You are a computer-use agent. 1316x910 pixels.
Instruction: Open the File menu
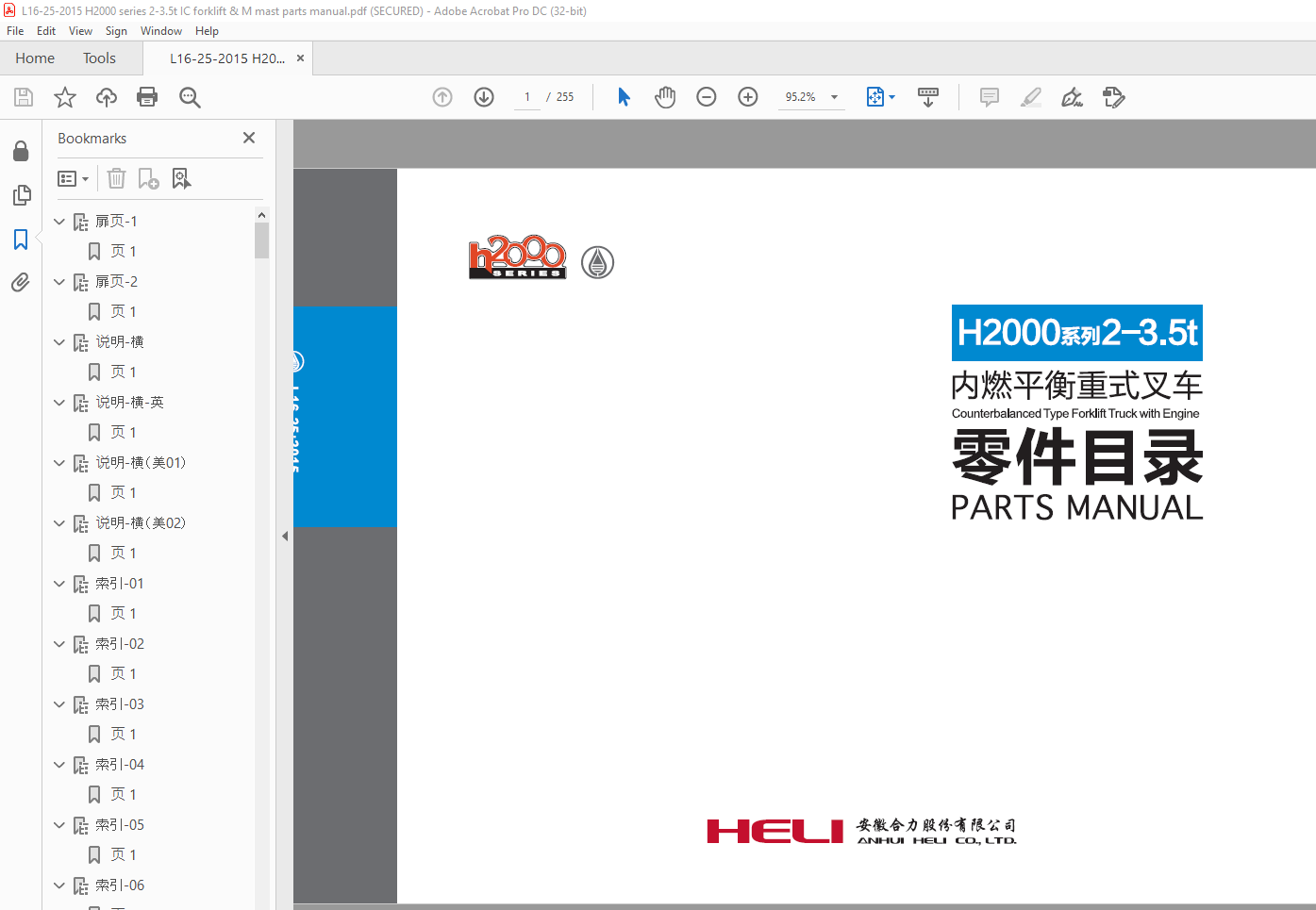coord(15,31)
